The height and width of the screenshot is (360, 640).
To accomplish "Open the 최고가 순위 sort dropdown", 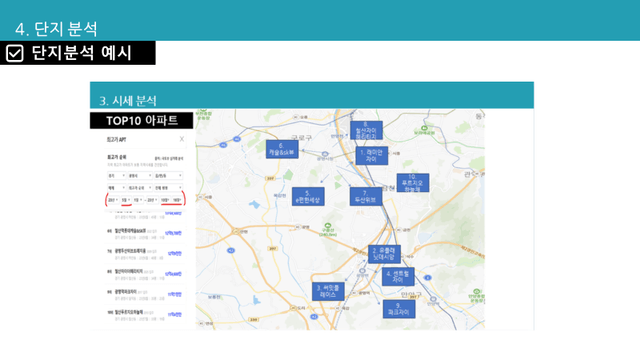I will coord(140,188).
